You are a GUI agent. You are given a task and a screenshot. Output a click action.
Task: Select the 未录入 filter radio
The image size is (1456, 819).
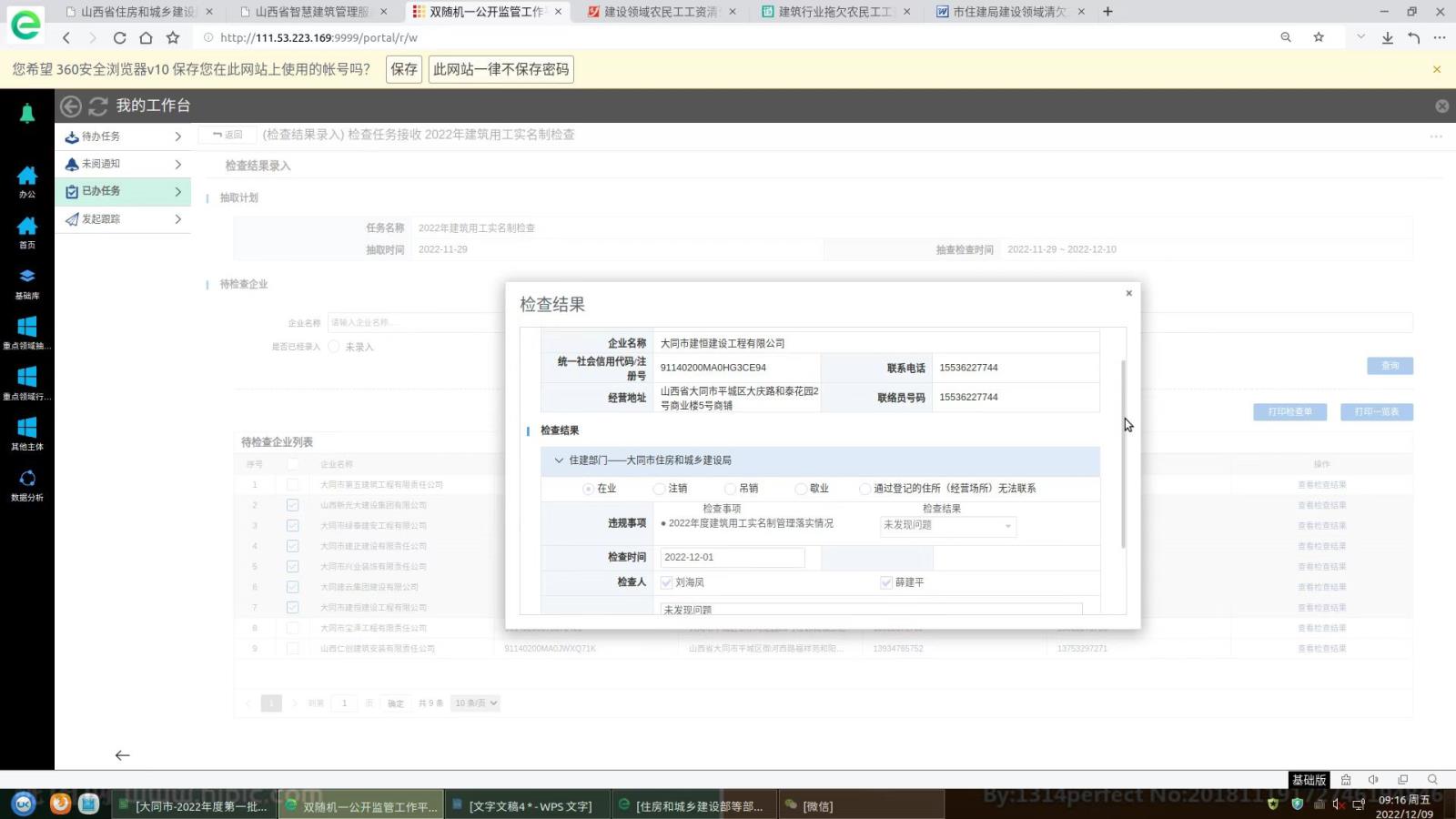(x=334, y=347)
